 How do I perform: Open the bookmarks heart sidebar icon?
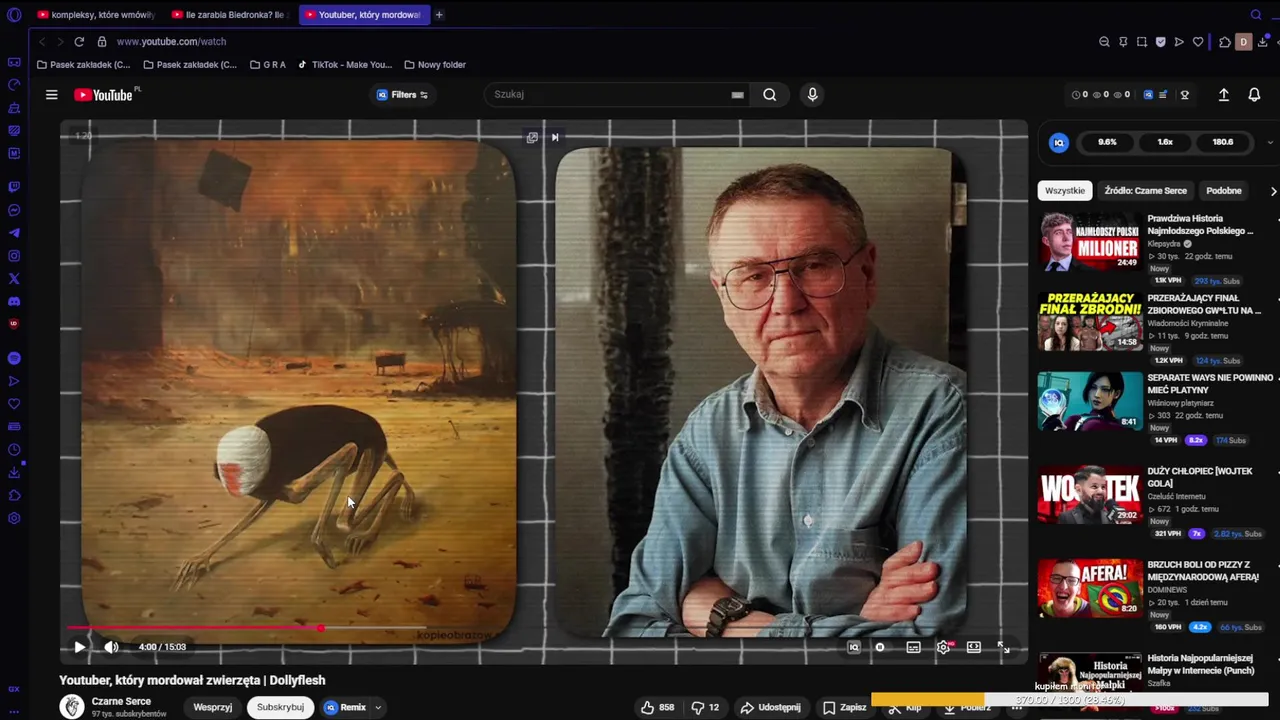click(14, 404)
